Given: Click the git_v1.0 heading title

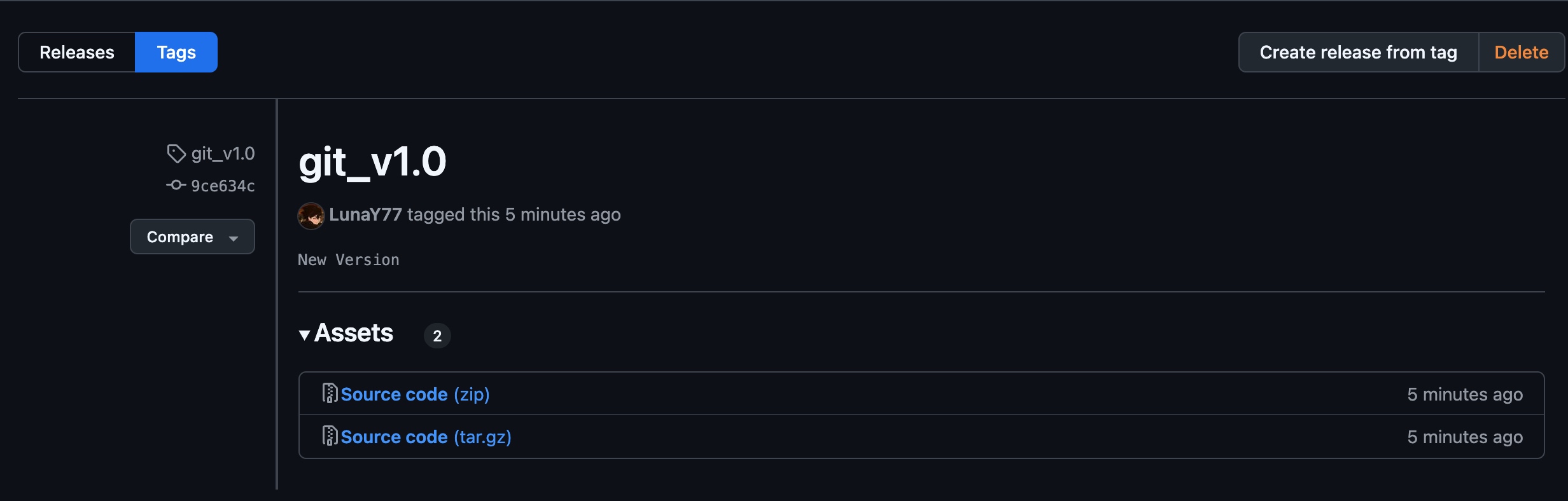Looking at the screenshot, I should pos(372,161).
